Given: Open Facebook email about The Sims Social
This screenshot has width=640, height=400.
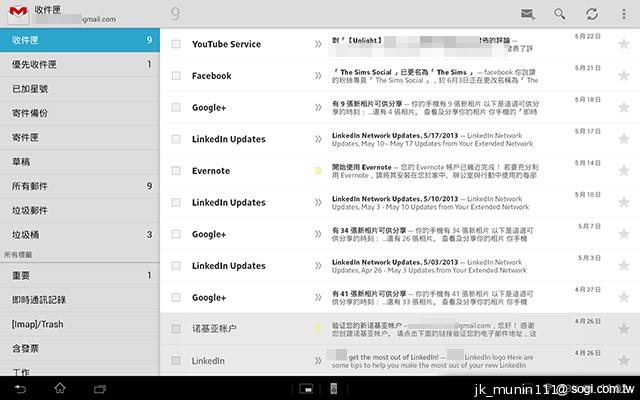Looking at the screenshot, I should [x=400, y=76].
